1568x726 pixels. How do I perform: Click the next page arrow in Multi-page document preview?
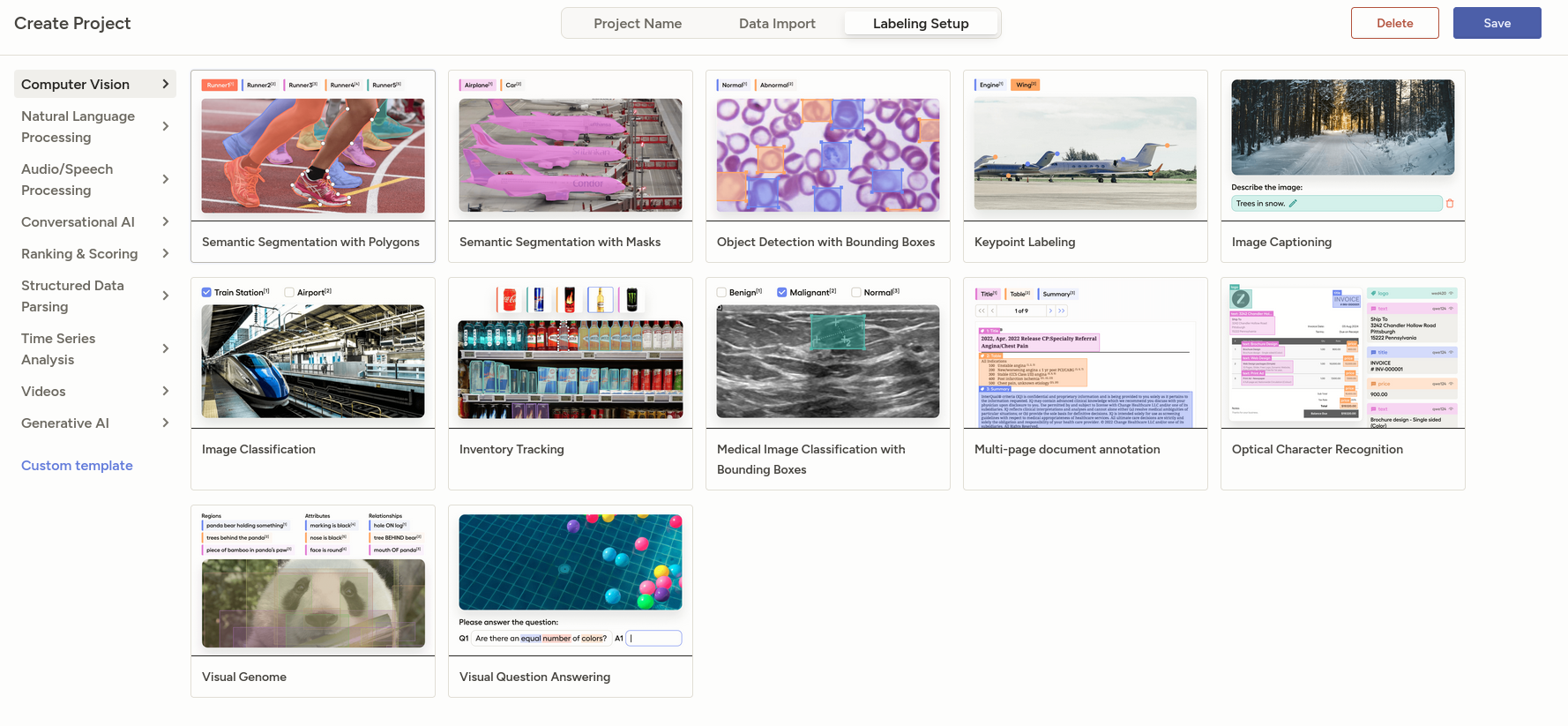(1050, 311)
